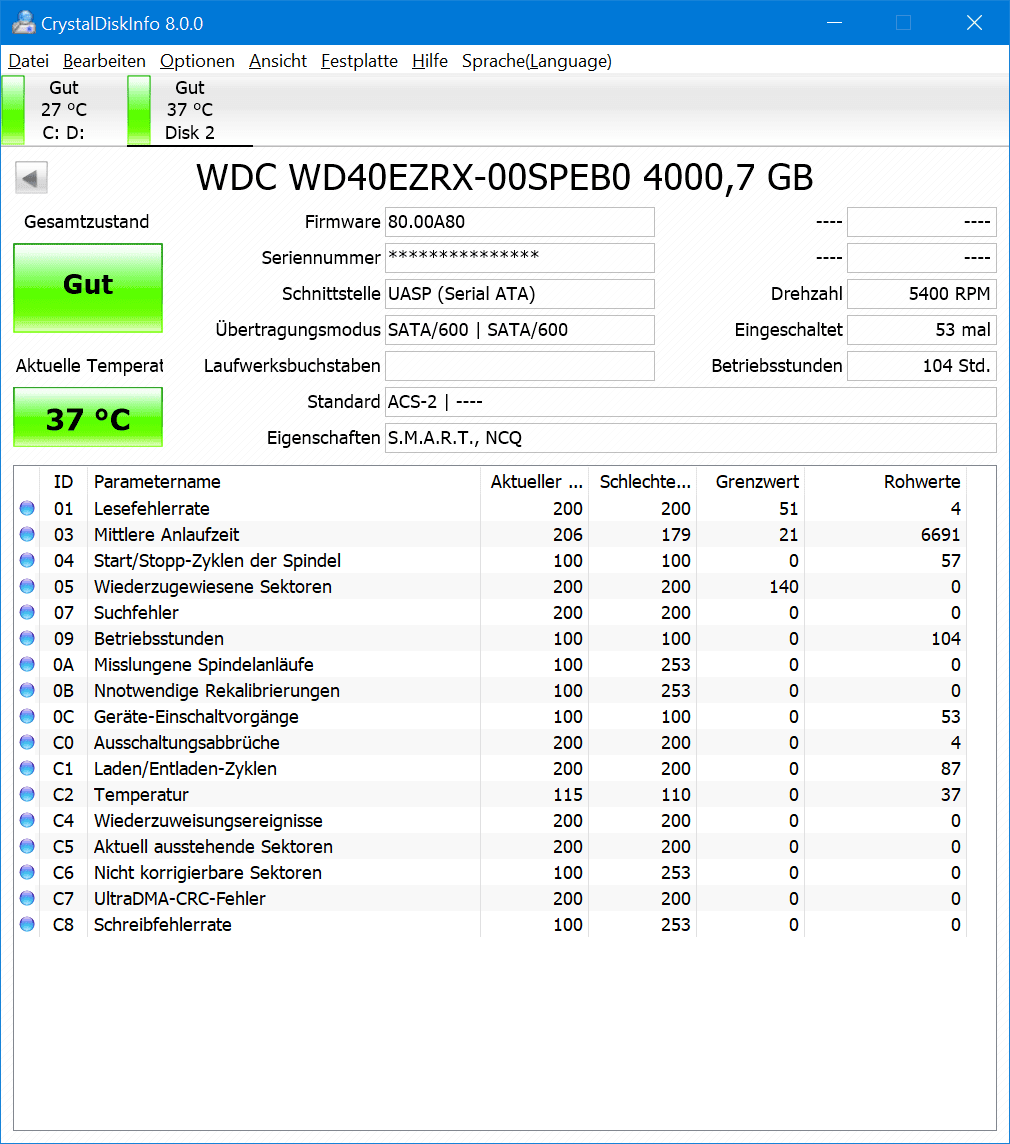Click status orb for Misslungene Spindelanläufe

click(x=27, y=664)
